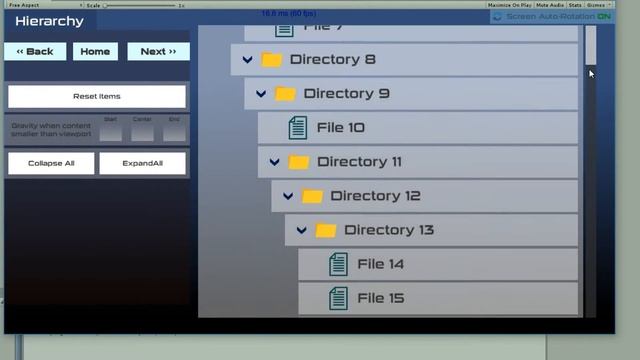Click the Directory 13 folder icon
Viewport: 640px width, 360px height.
(326, 230)
